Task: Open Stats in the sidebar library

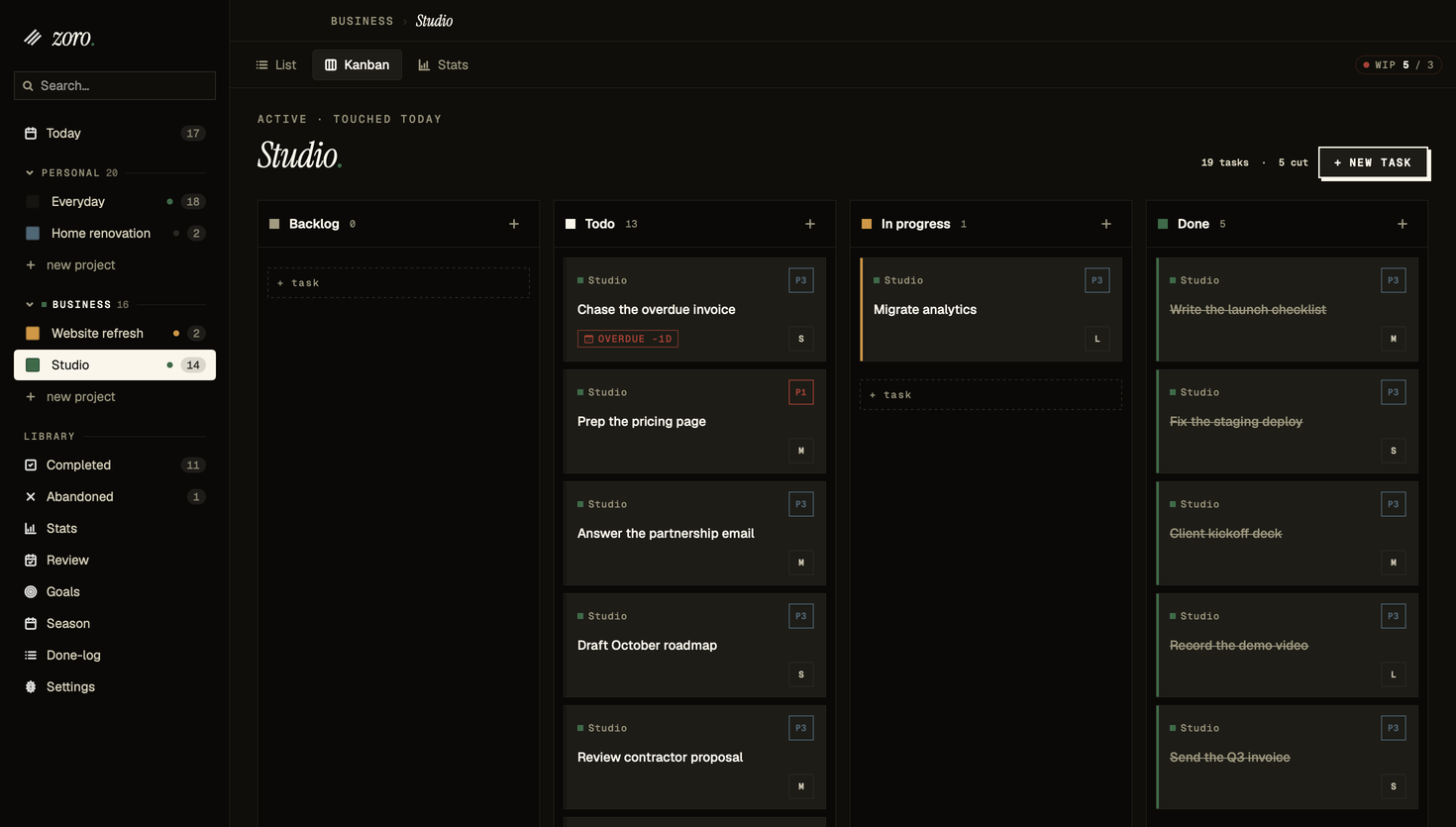Action: (x=115, y=528)
